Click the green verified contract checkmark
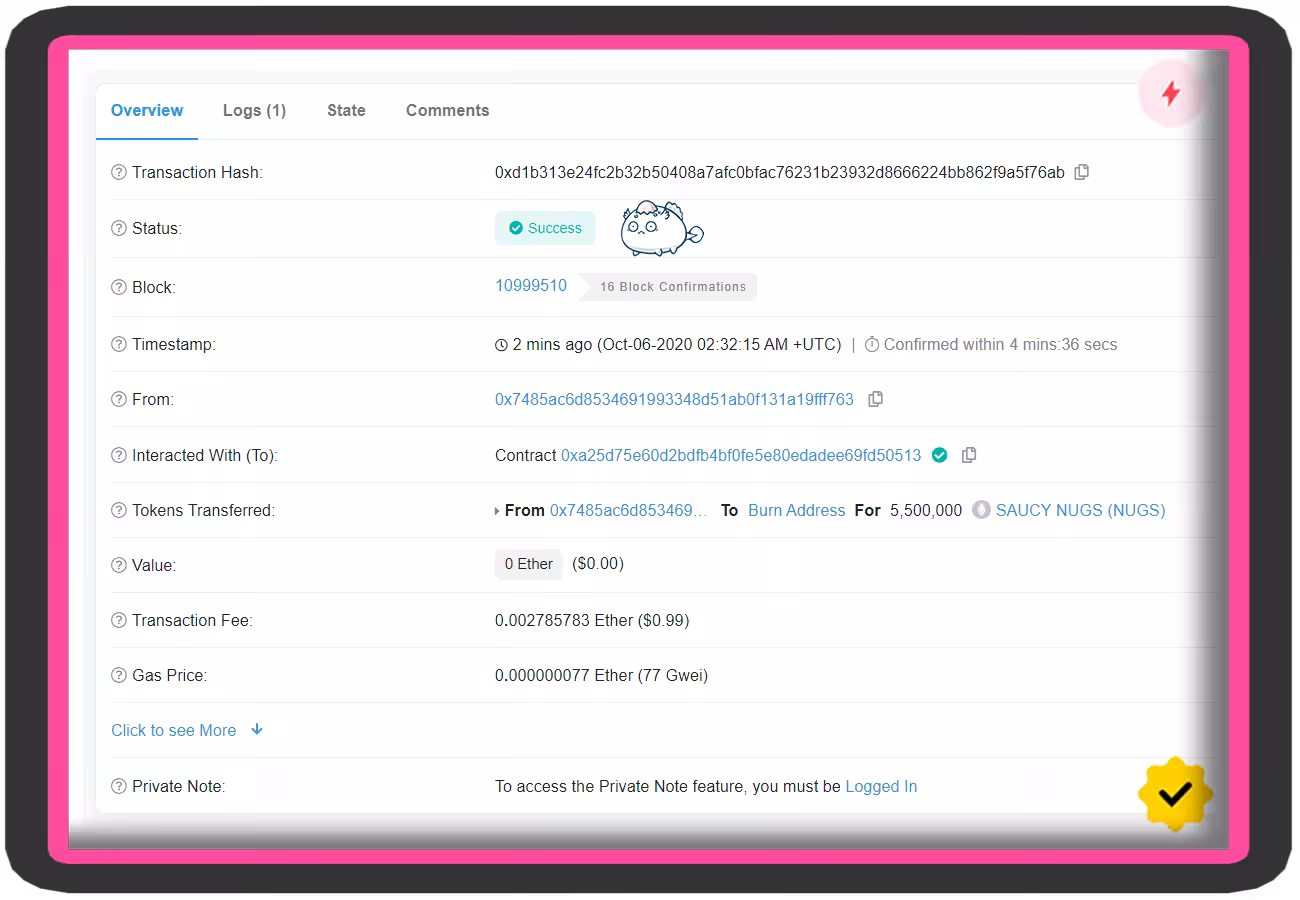The height and width of the screenshot is (900, 1300). pos(939,455)
